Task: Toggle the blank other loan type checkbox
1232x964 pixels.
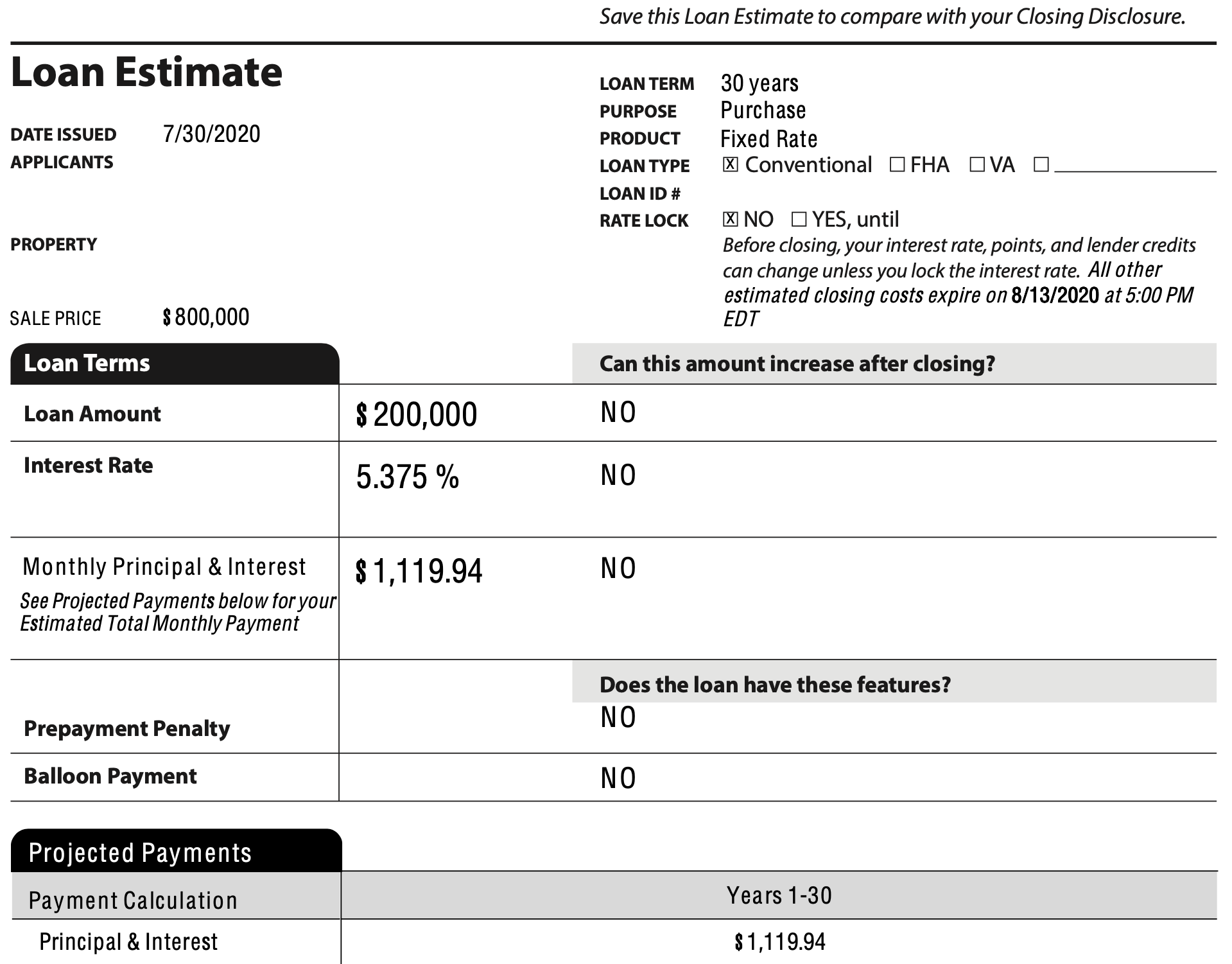Action: (1041, 165)
